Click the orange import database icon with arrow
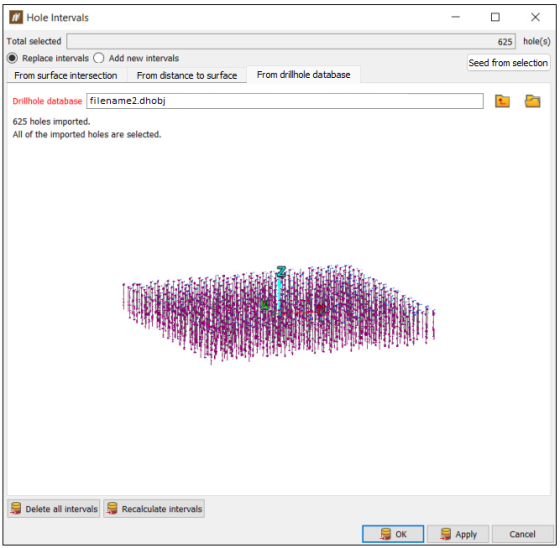The width and height of the screenshot is (560, 548). click(x=502, y=101)
